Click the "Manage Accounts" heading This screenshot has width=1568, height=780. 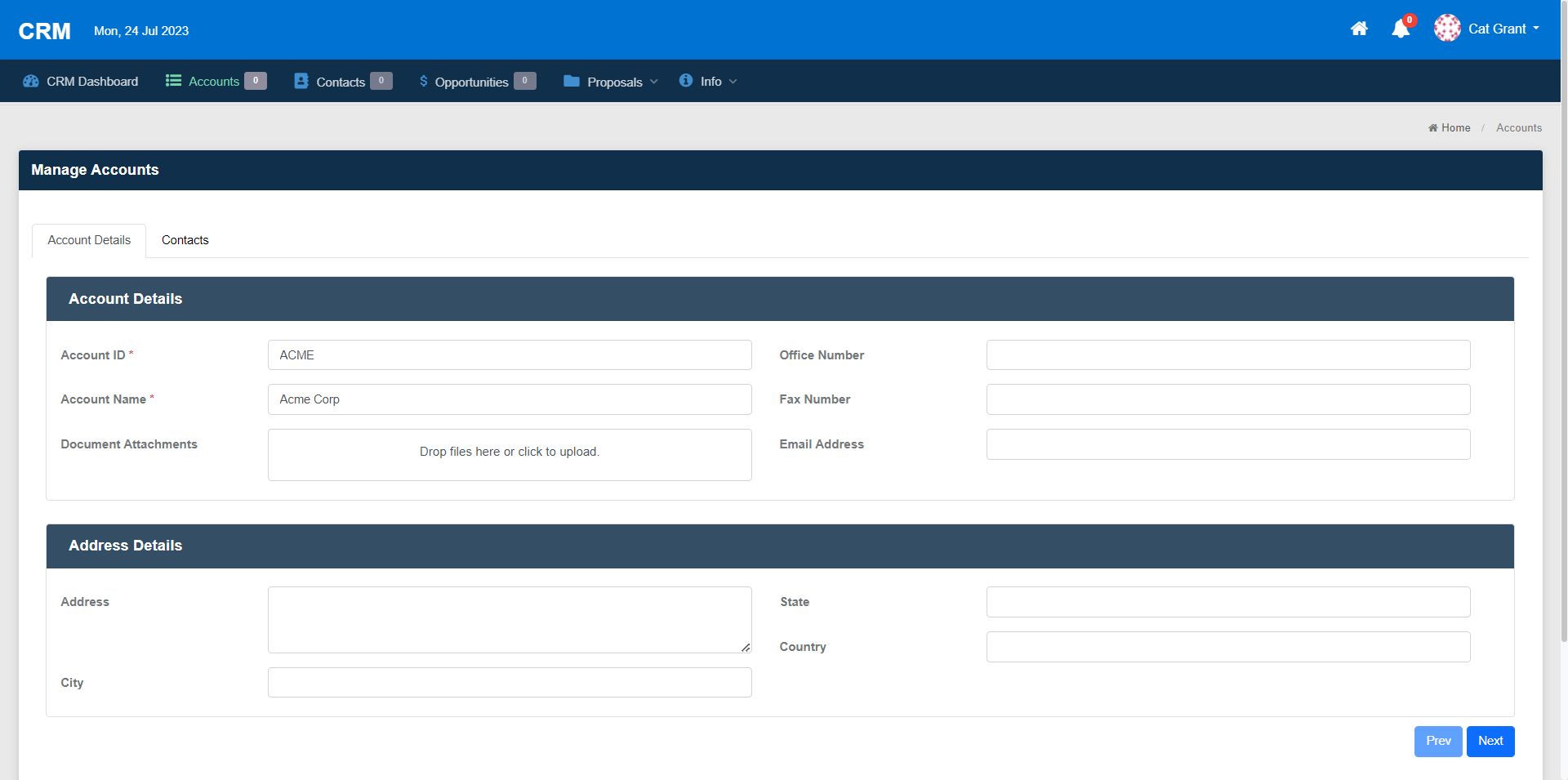point(95,170)
